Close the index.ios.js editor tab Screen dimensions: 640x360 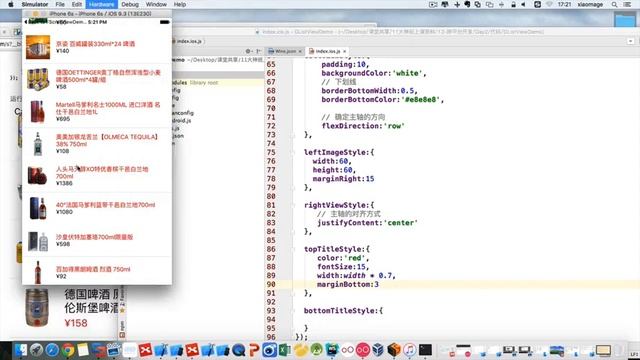tap(344, 51)
